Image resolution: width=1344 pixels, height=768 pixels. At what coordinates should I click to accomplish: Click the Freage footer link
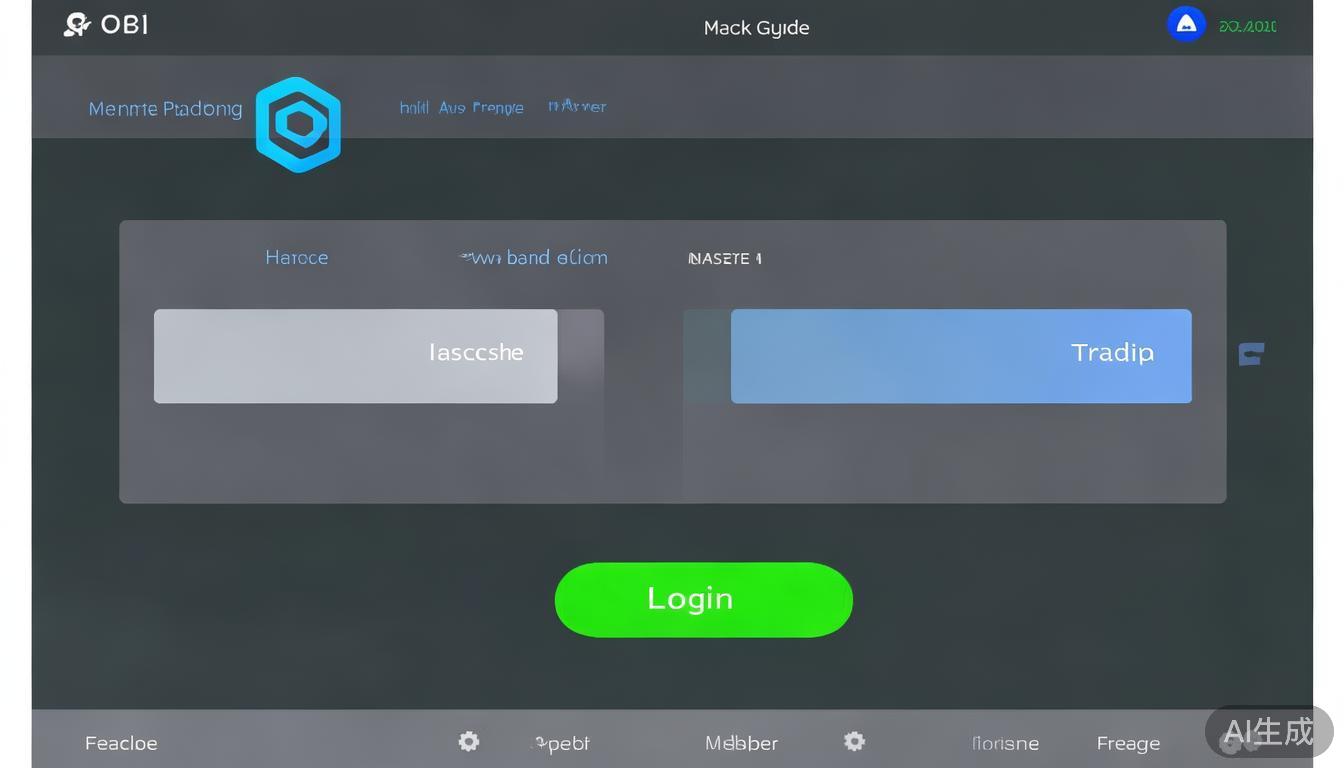[x=1128, y=743]
